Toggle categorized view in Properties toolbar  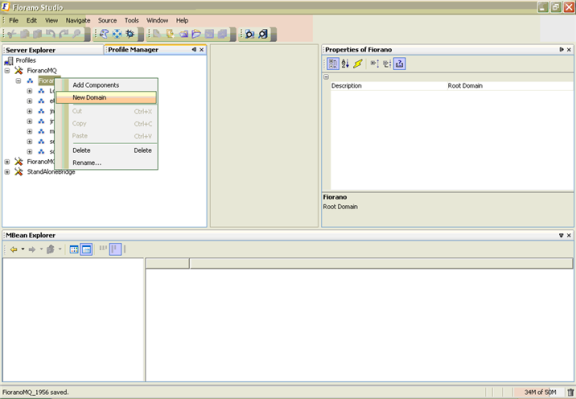(x=333, y=64)
